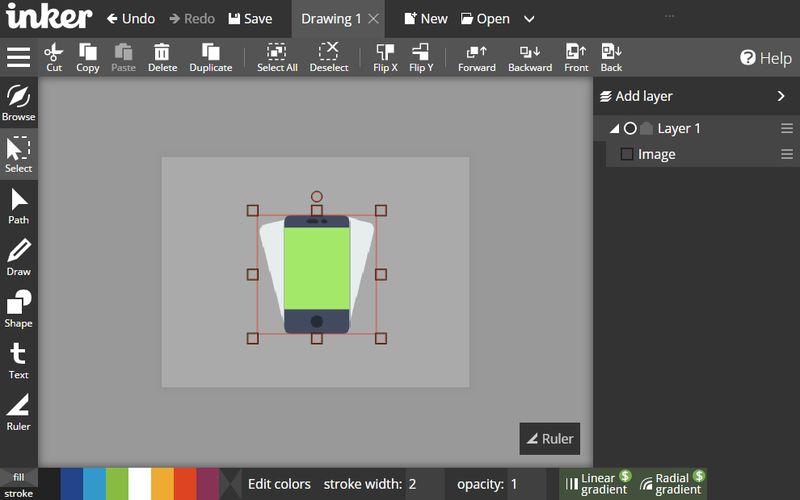Toggle the Image object checkbox
Image resolution: width=800 pixels, height=500 pixels.
(627, 154)
